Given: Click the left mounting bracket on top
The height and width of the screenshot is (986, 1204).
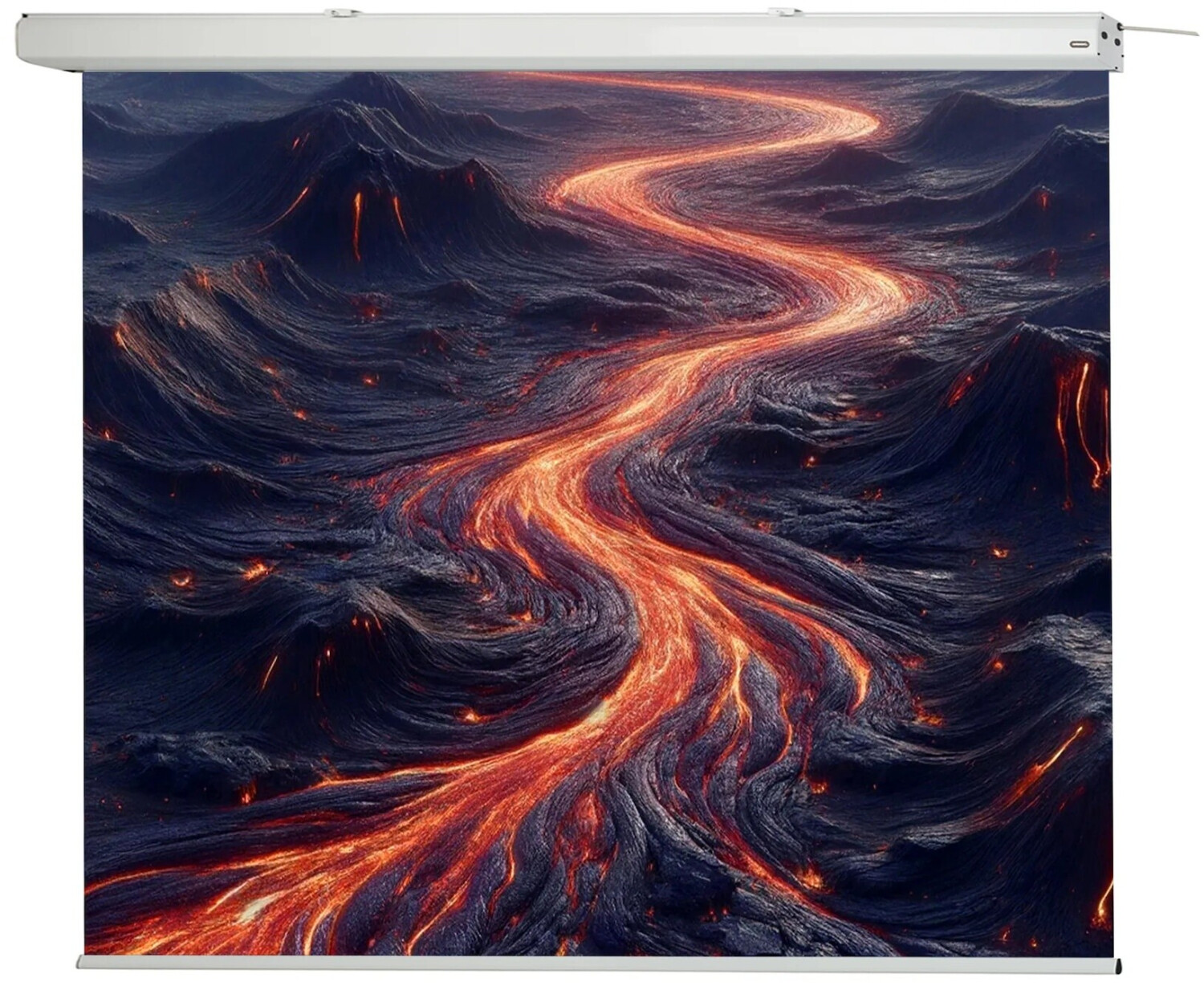Looking at the screenshot, I should coord(342,13).
